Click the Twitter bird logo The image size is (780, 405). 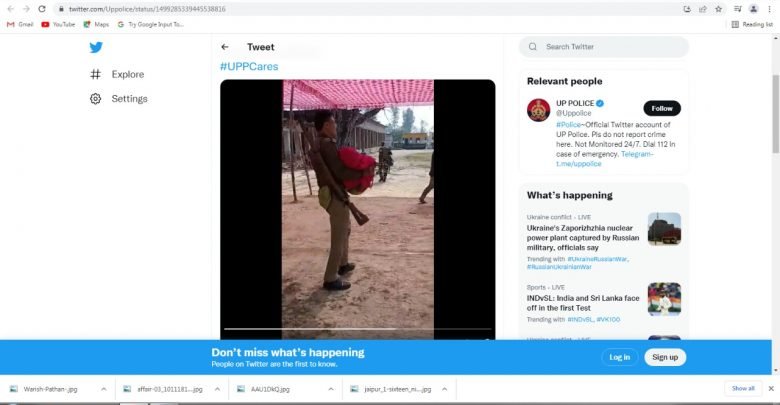96,47
